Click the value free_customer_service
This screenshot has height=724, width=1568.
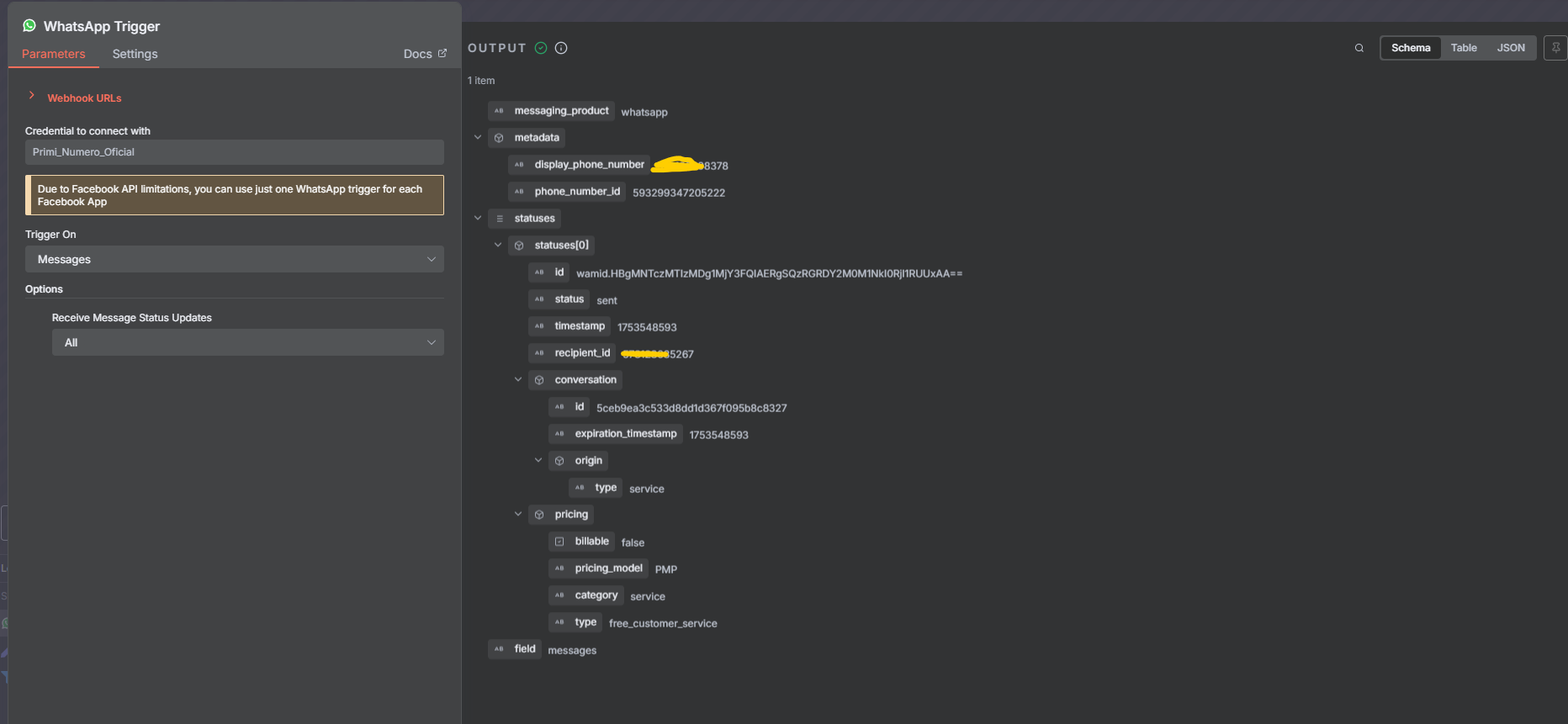pos(663,623)
